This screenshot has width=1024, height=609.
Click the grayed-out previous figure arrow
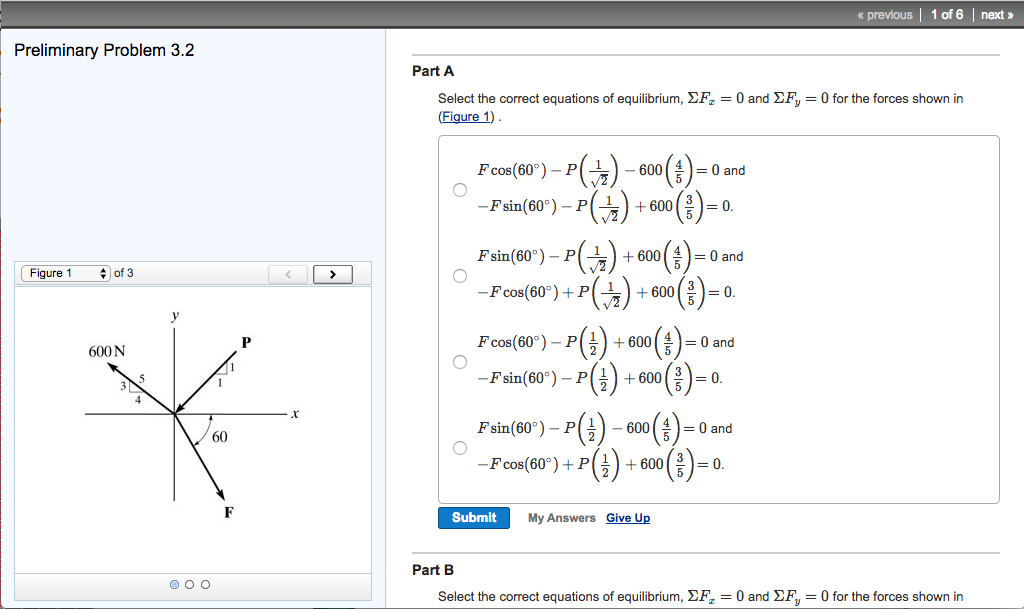coord(288,273)
